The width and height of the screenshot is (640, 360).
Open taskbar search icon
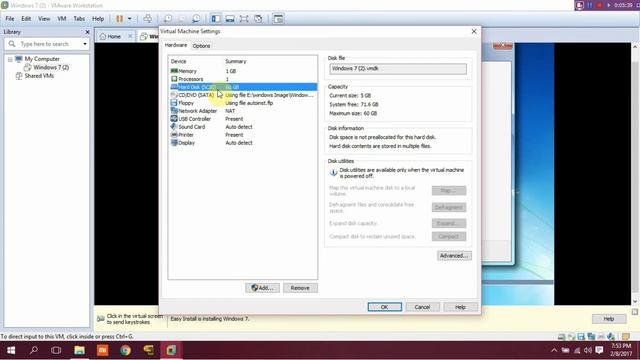click(34, 350)
